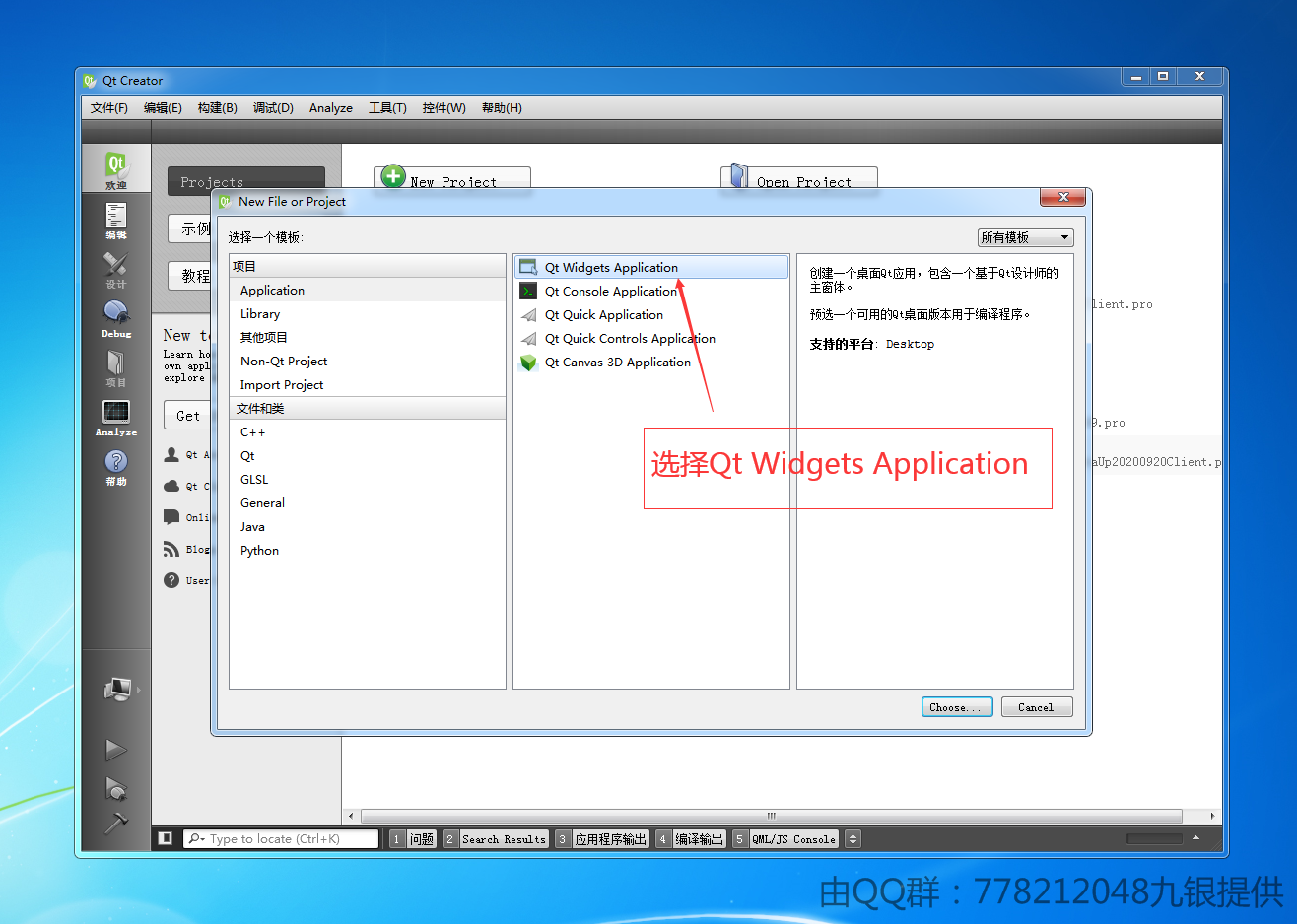The image size is (1297, 924).
Task: Click the Online Community chat icon
Action: [x=171, y=517]
